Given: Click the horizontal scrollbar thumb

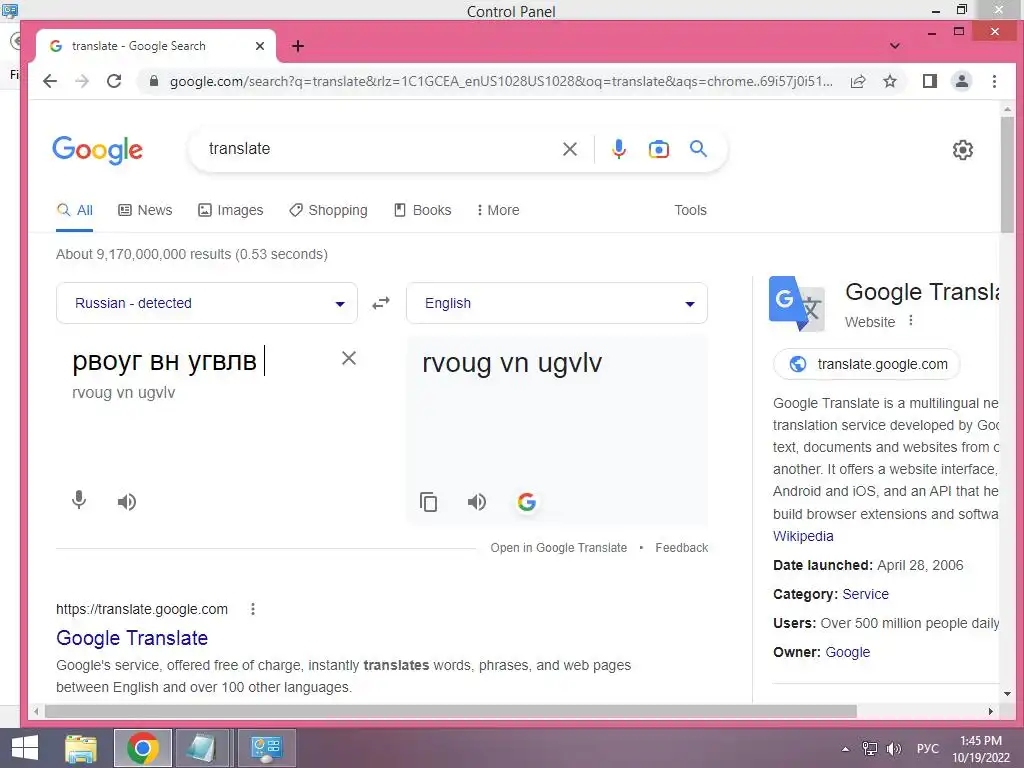Looking at the screenshot, I should (x=451, y=711).
